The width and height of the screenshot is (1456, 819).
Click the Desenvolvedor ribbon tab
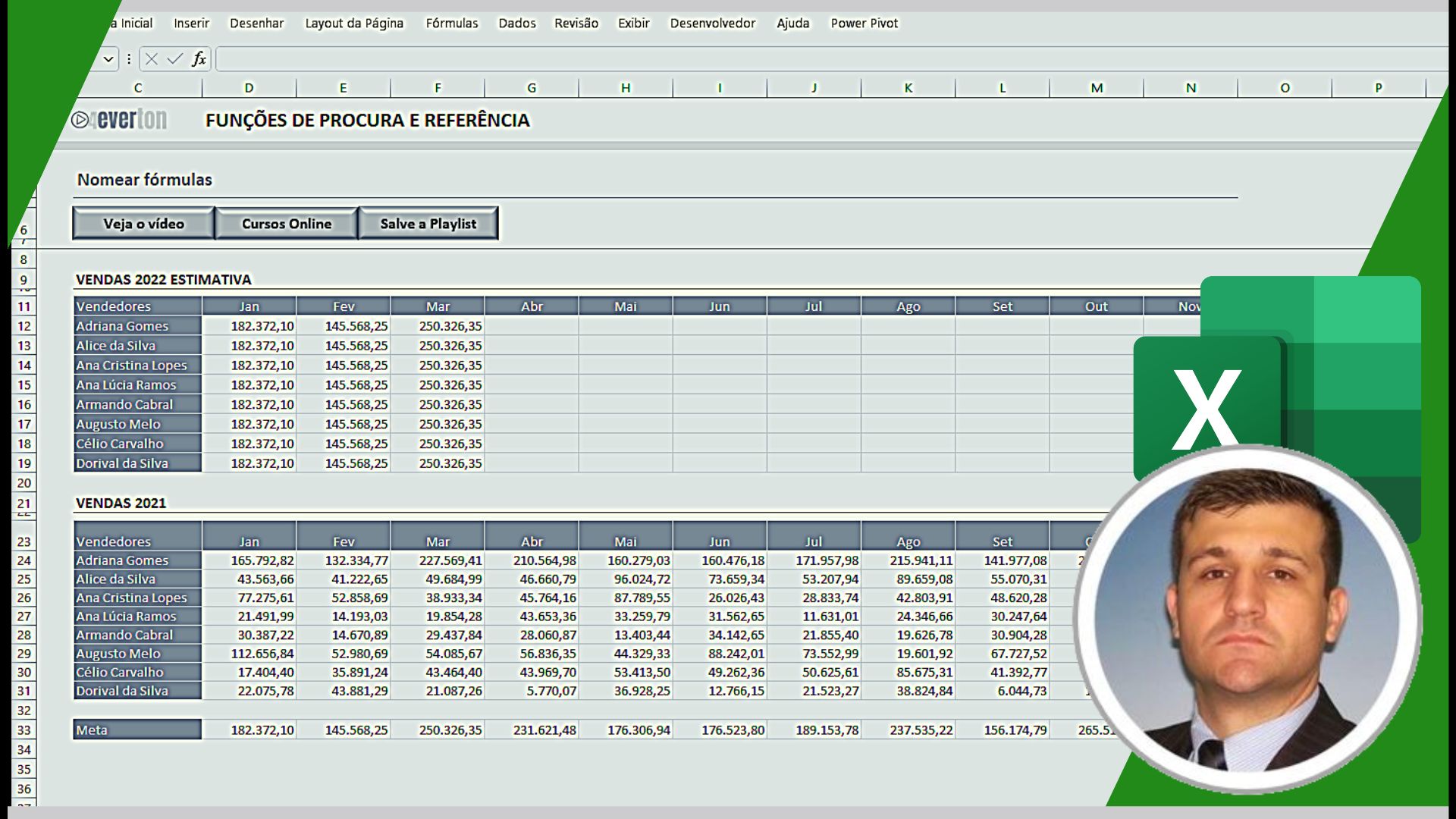711,22
